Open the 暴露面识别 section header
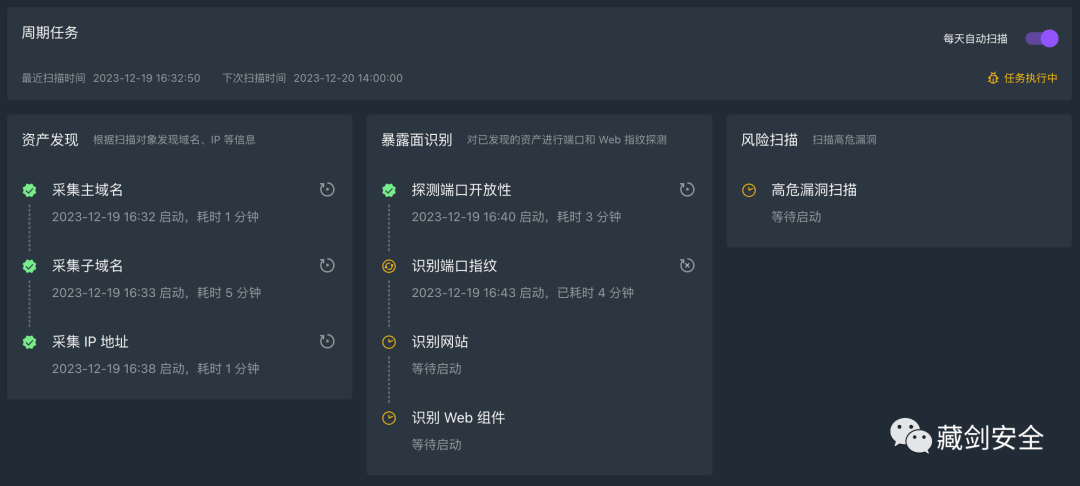The width and height of the screenshot is (1080, 486). (x=417, y=140)
